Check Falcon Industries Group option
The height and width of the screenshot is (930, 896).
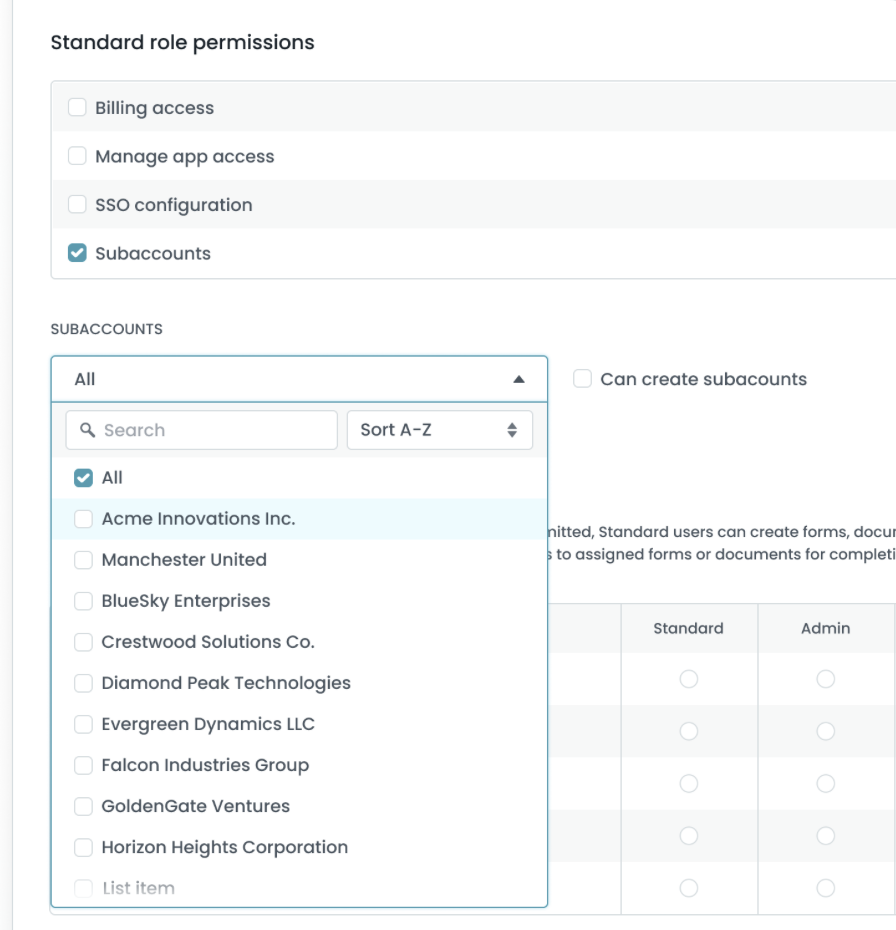84,765
